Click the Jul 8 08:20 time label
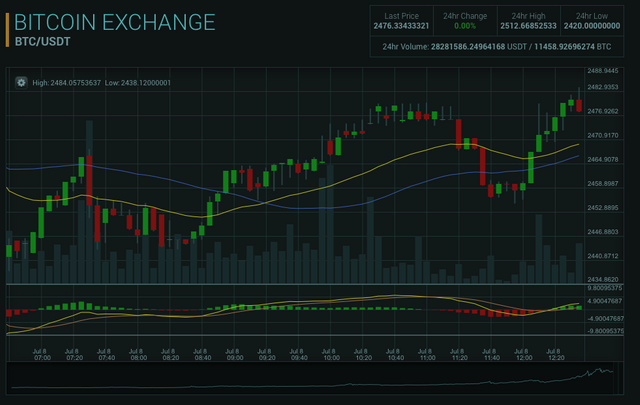 pos(170,354)
